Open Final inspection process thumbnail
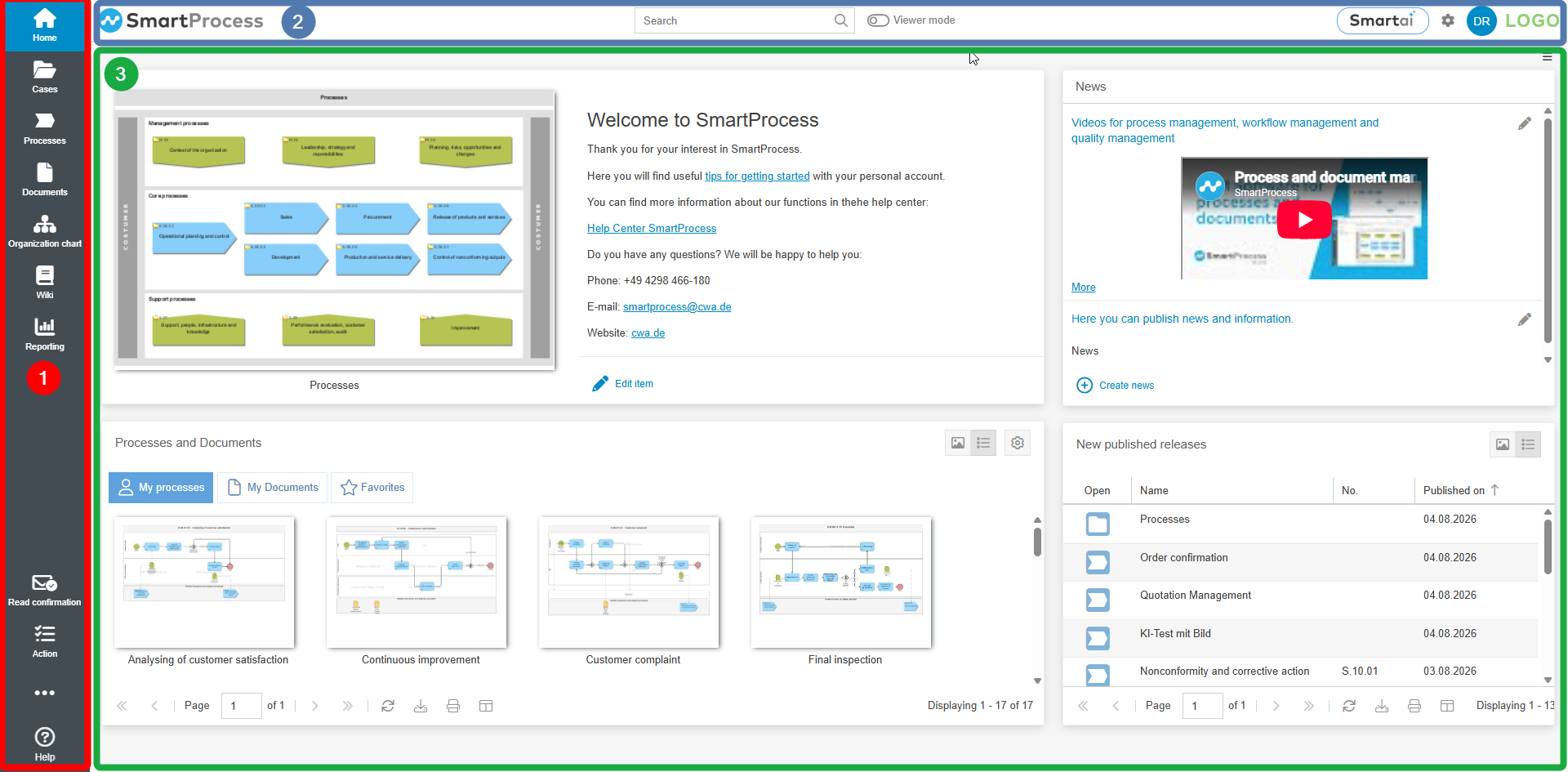Image resolution: width=1568 pixels, height=772 pixels. click(841, 582)
